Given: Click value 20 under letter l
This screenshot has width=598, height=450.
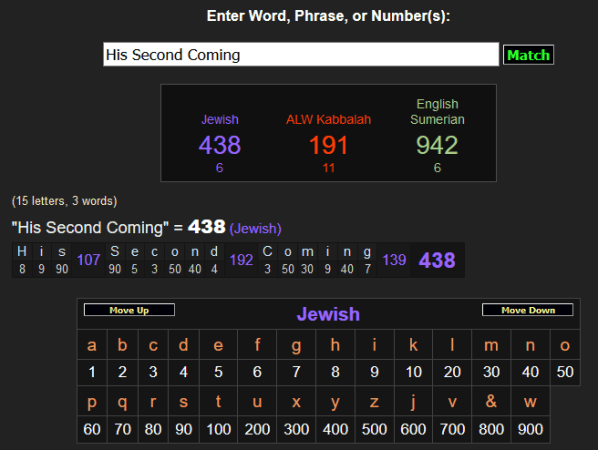Looking at the screenshot, I should pyautogui.click(x=452, y=372).
